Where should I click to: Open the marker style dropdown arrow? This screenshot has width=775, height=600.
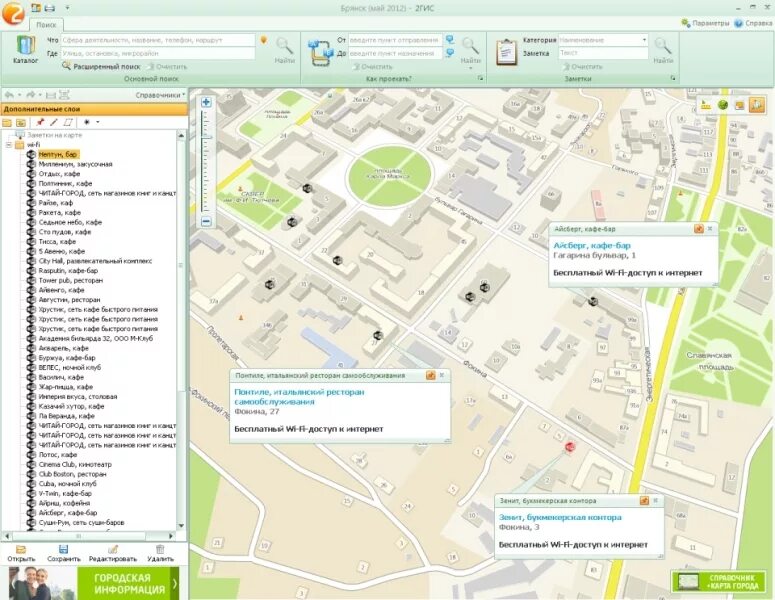click(97, 122)
